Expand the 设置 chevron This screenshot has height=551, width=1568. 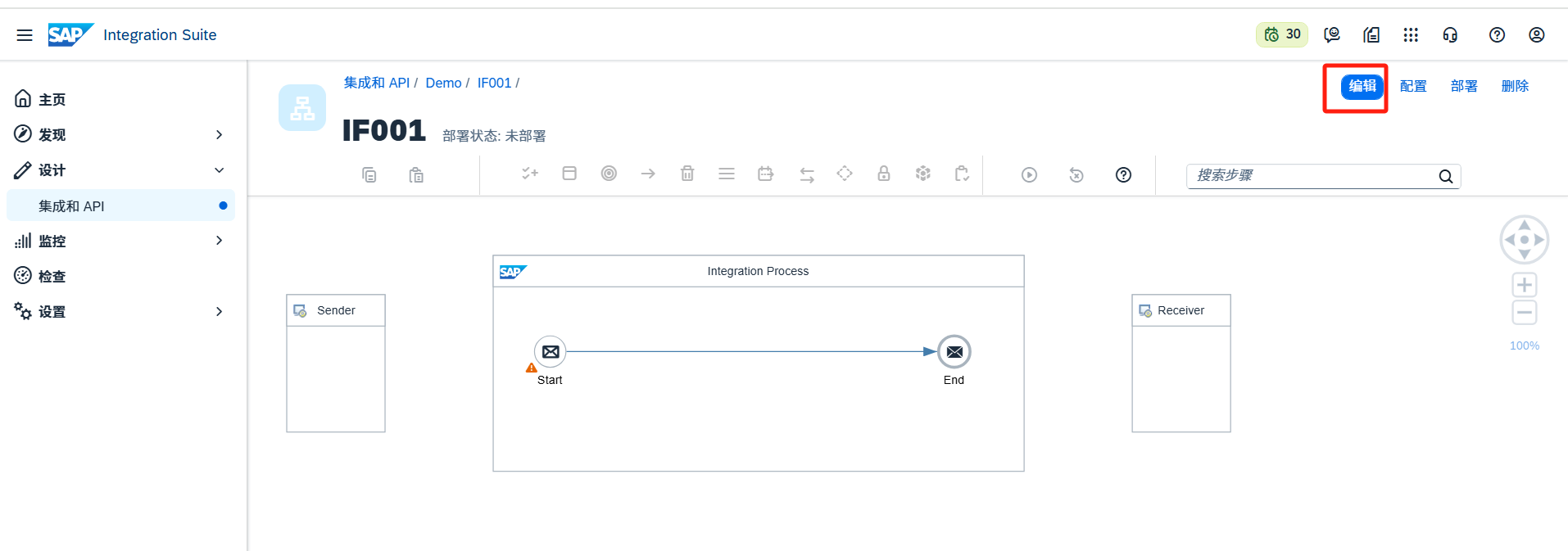219,311
